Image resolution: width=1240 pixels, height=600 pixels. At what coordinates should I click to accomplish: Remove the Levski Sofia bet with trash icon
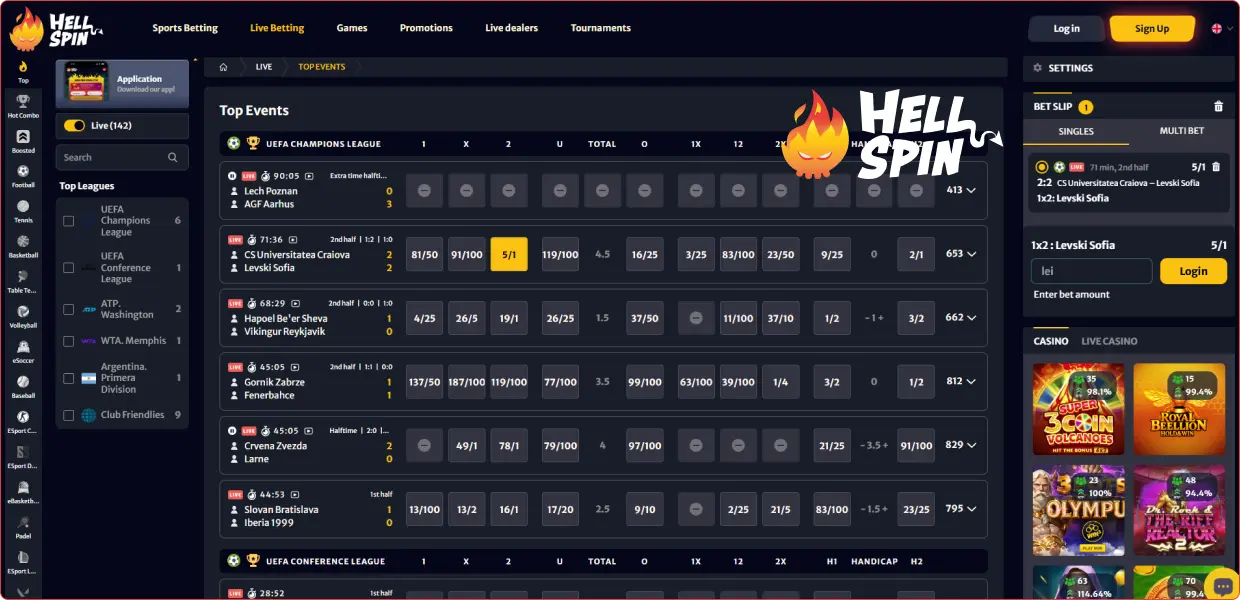[x=1216, y=167]
